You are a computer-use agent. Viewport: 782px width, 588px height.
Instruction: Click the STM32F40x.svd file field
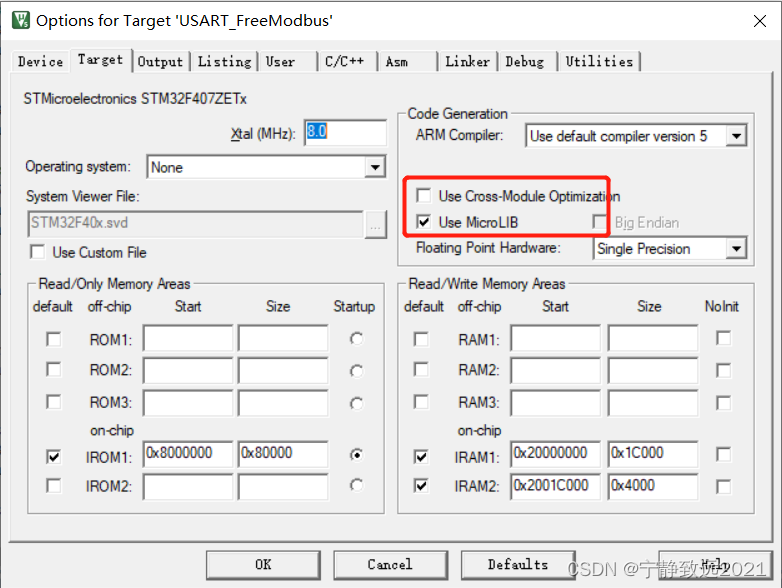196,223
